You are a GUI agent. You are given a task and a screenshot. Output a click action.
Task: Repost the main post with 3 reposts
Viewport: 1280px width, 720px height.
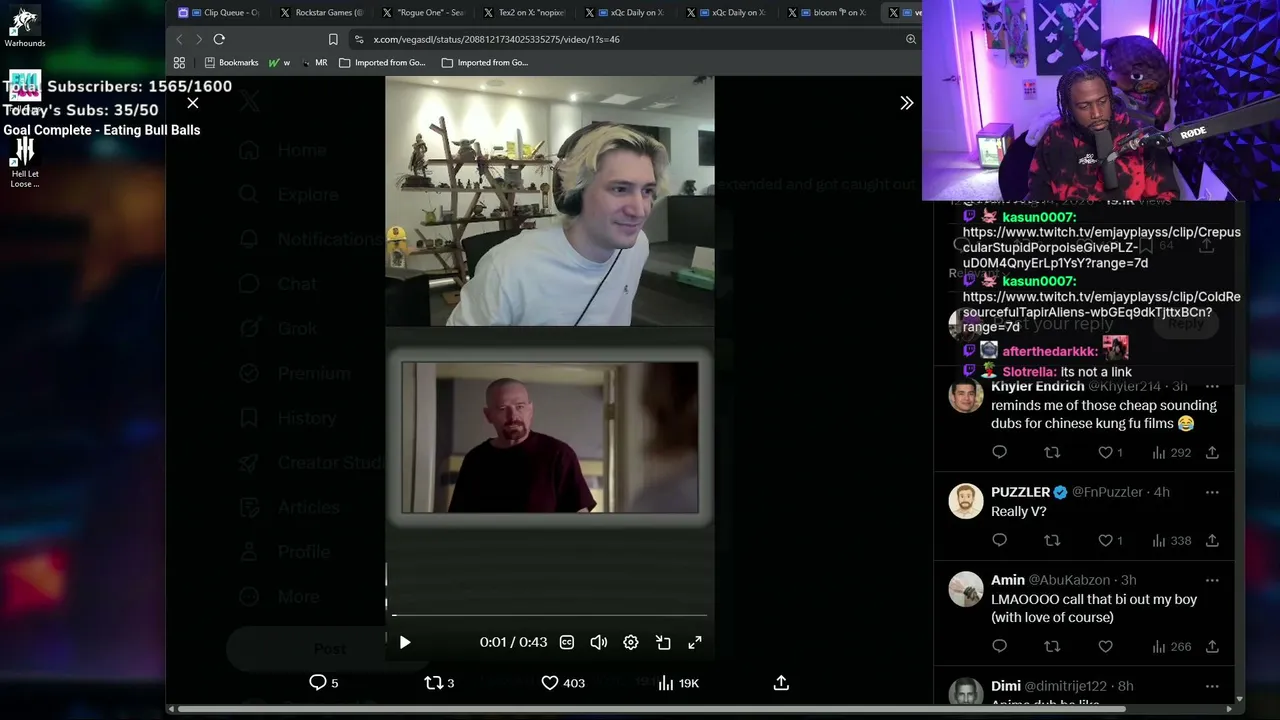click(439, 683)
